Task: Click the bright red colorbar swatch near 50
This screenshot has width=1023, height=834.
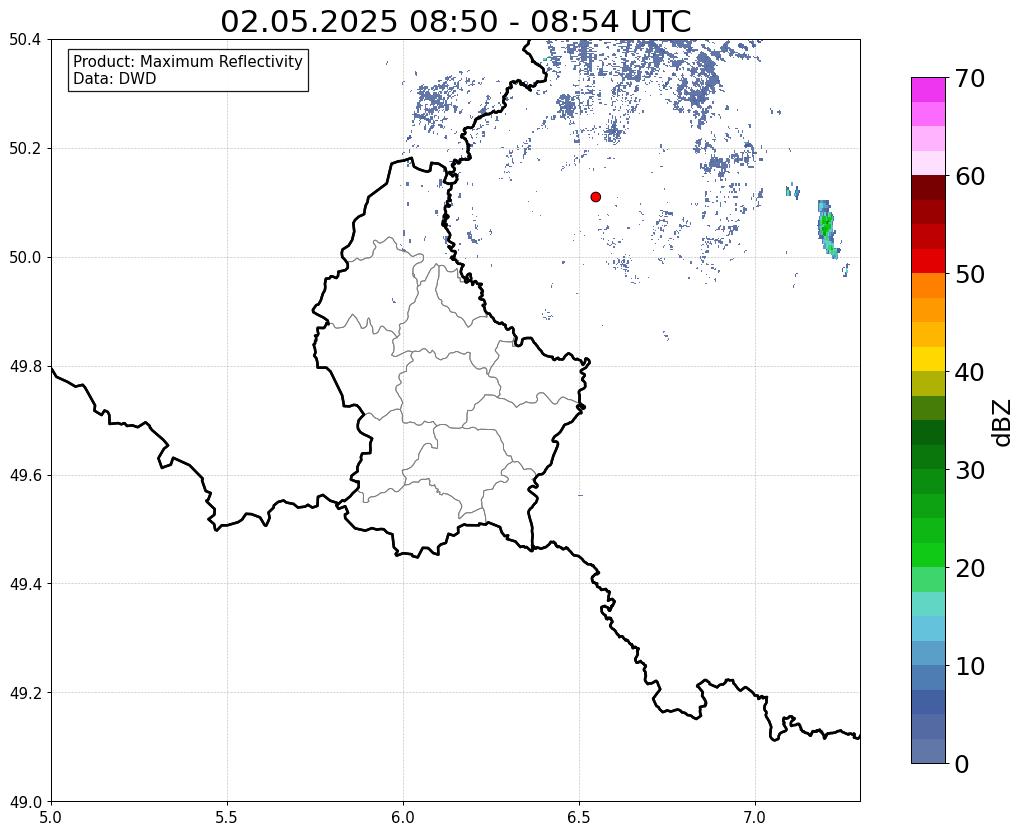Action: [x=928, y=261]
